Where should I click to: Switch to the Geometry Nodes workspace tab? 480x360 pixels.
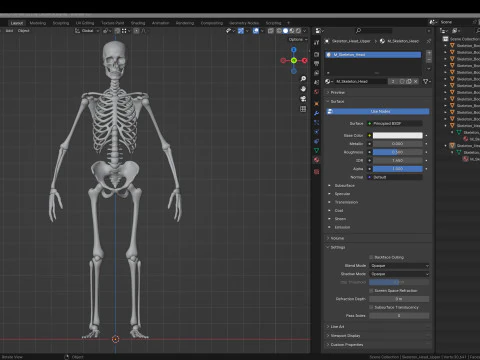[244, 23]
